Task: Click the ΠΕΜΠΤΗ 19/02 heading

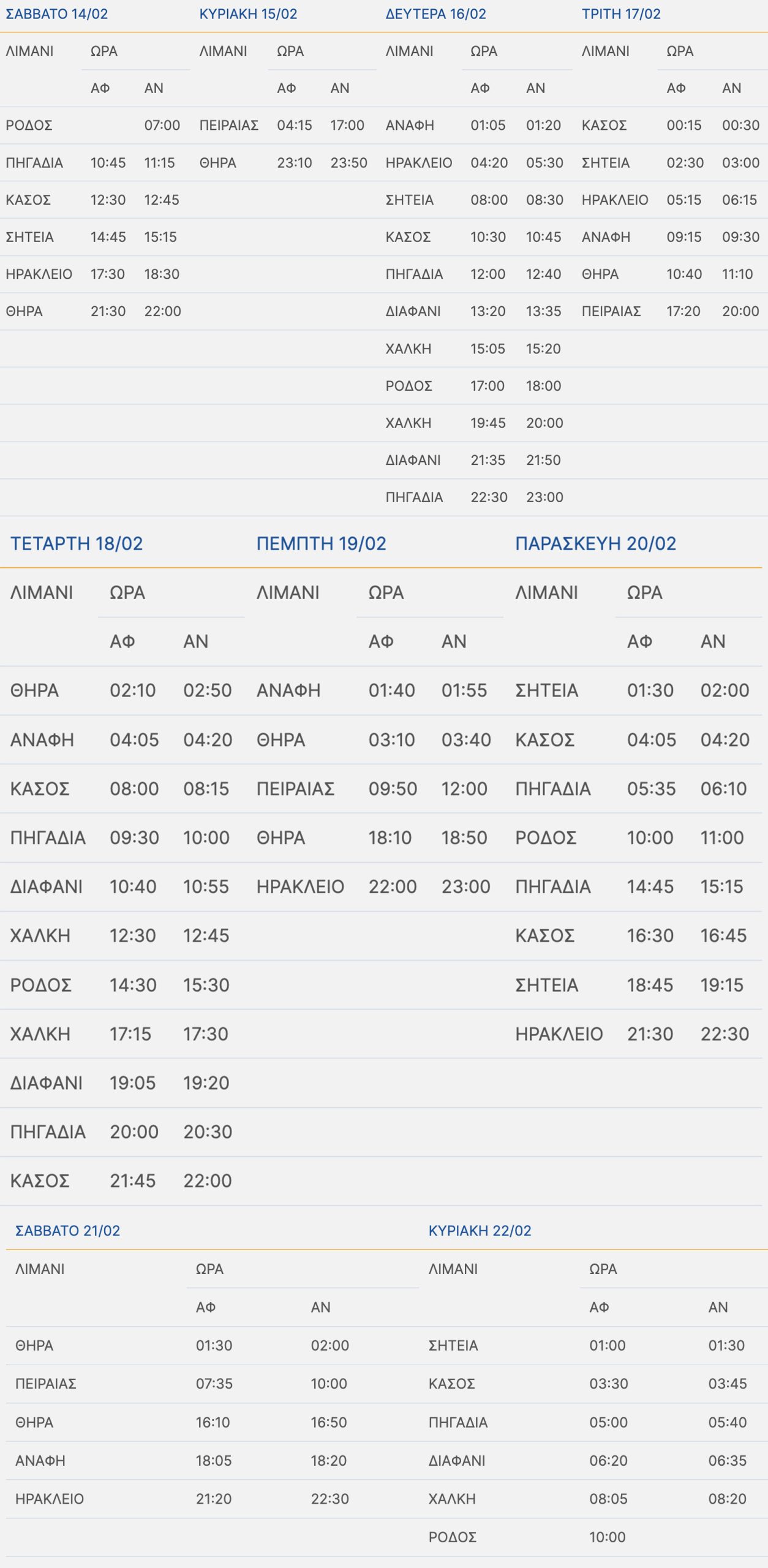Action: [x=321, y=543]
